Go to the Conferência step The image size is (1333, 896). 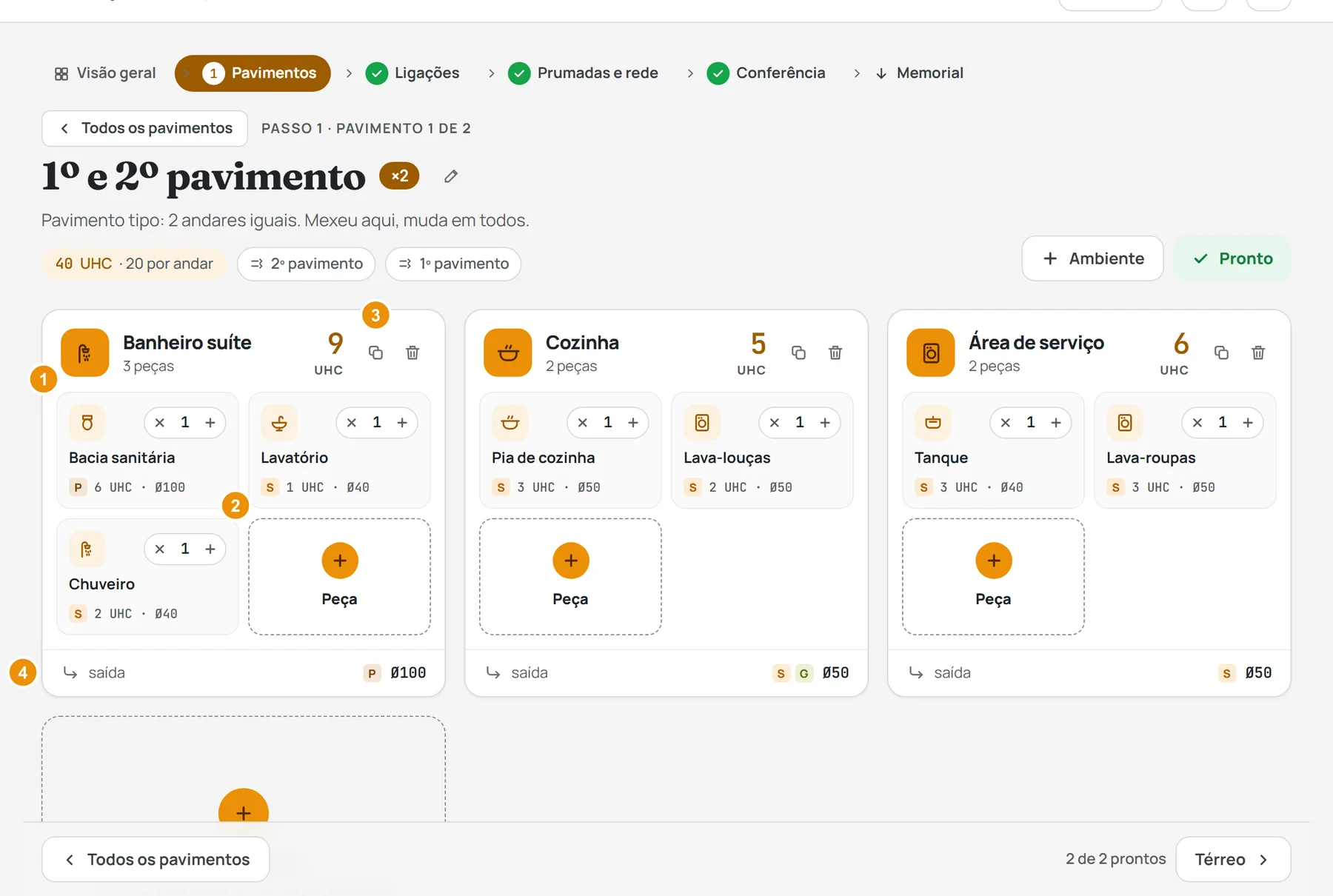point(766,73)
